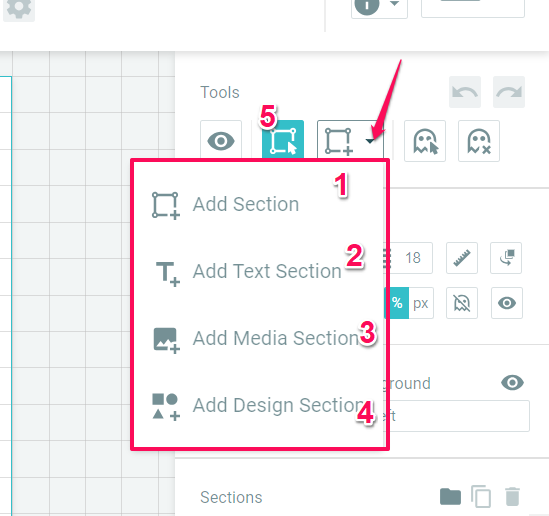Click the ghost select tool icon

click(x=425, y=141)
